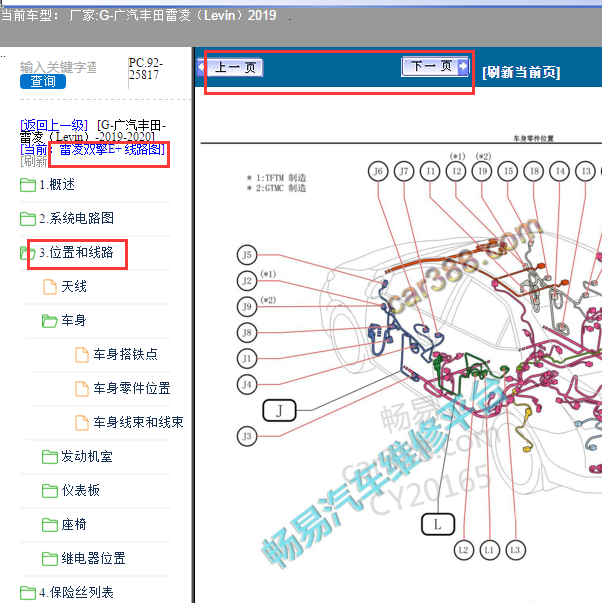Click the PC.92-25817 code text

pos(146,68)
